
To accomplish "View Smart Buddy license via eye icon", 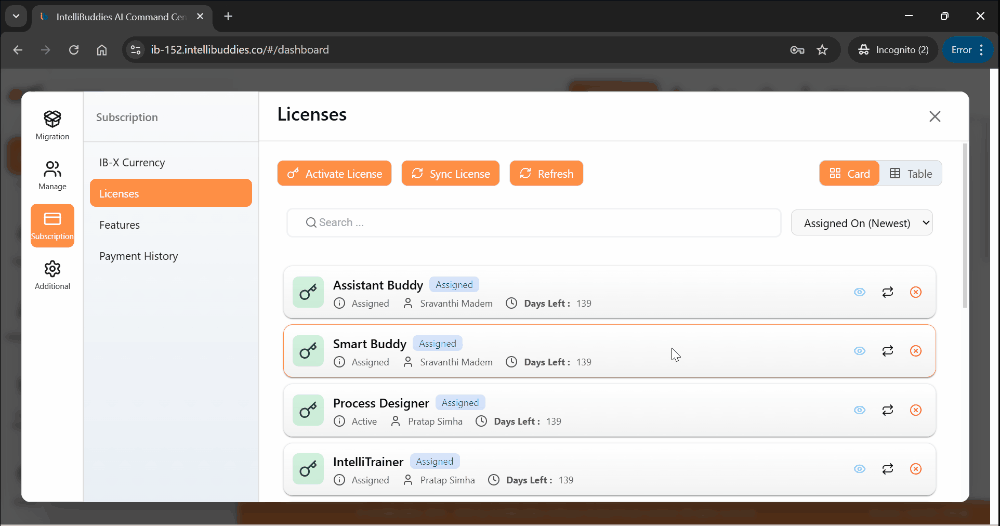I will coord(860,351).
